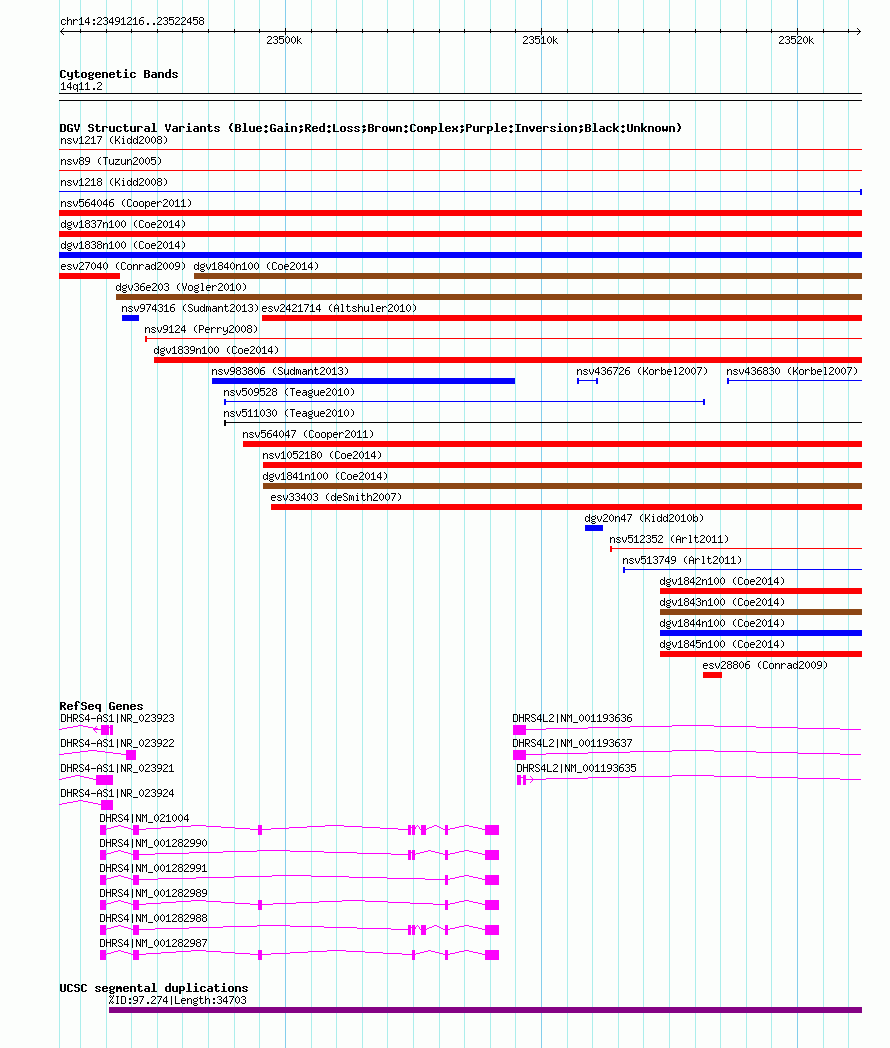Select nsv512352 (Arlt2011) variant
Viewport: 890px width, 1048px height.
pos(669,539)
